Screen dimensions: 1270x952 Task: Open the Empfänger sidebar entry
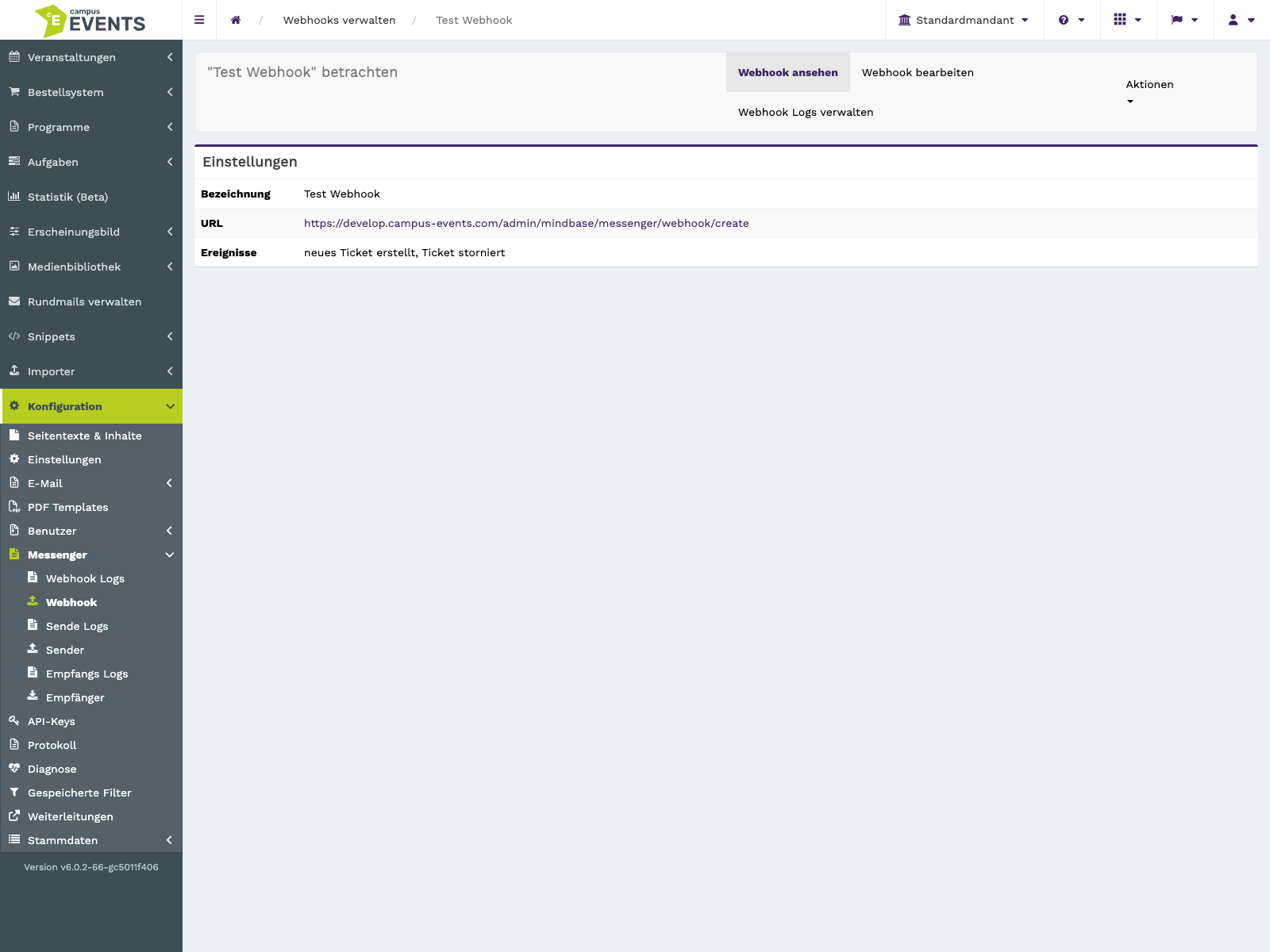91,697
